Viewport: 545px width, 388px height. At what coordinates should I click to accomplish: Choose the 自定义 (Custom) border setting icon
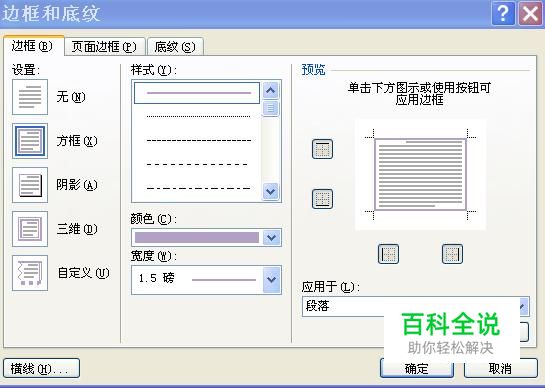[x=30, y=273]
